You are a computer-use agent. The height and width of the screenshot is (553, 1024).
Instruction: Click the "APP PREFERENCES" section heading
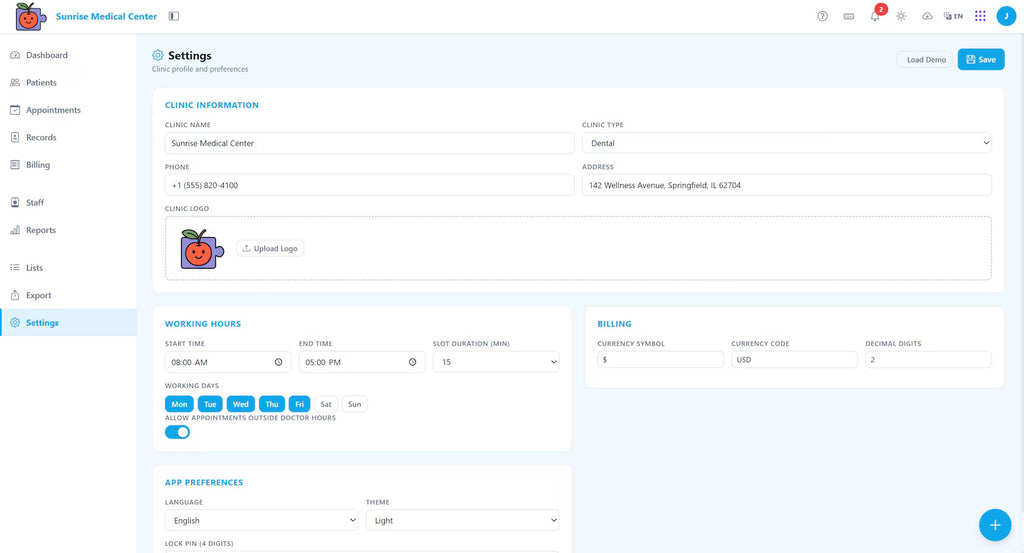tap(204, 482)
